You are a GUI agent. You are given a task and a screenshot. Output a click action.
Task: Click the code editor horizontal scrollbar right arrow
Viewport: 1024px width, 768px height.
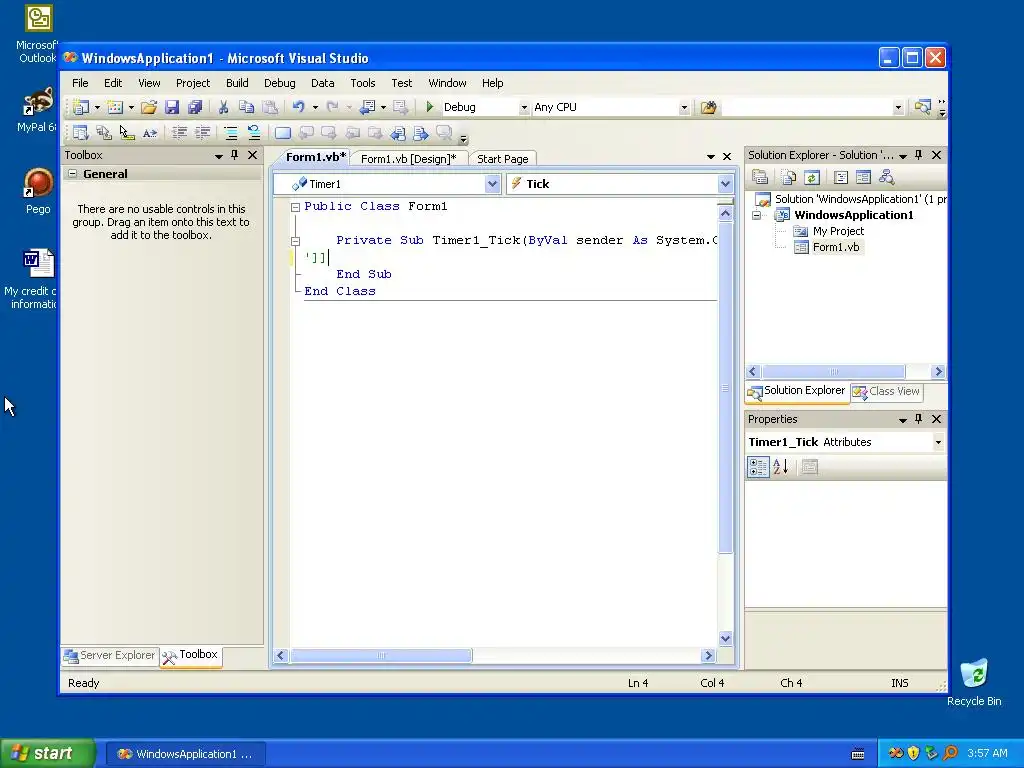click(708, 655)
